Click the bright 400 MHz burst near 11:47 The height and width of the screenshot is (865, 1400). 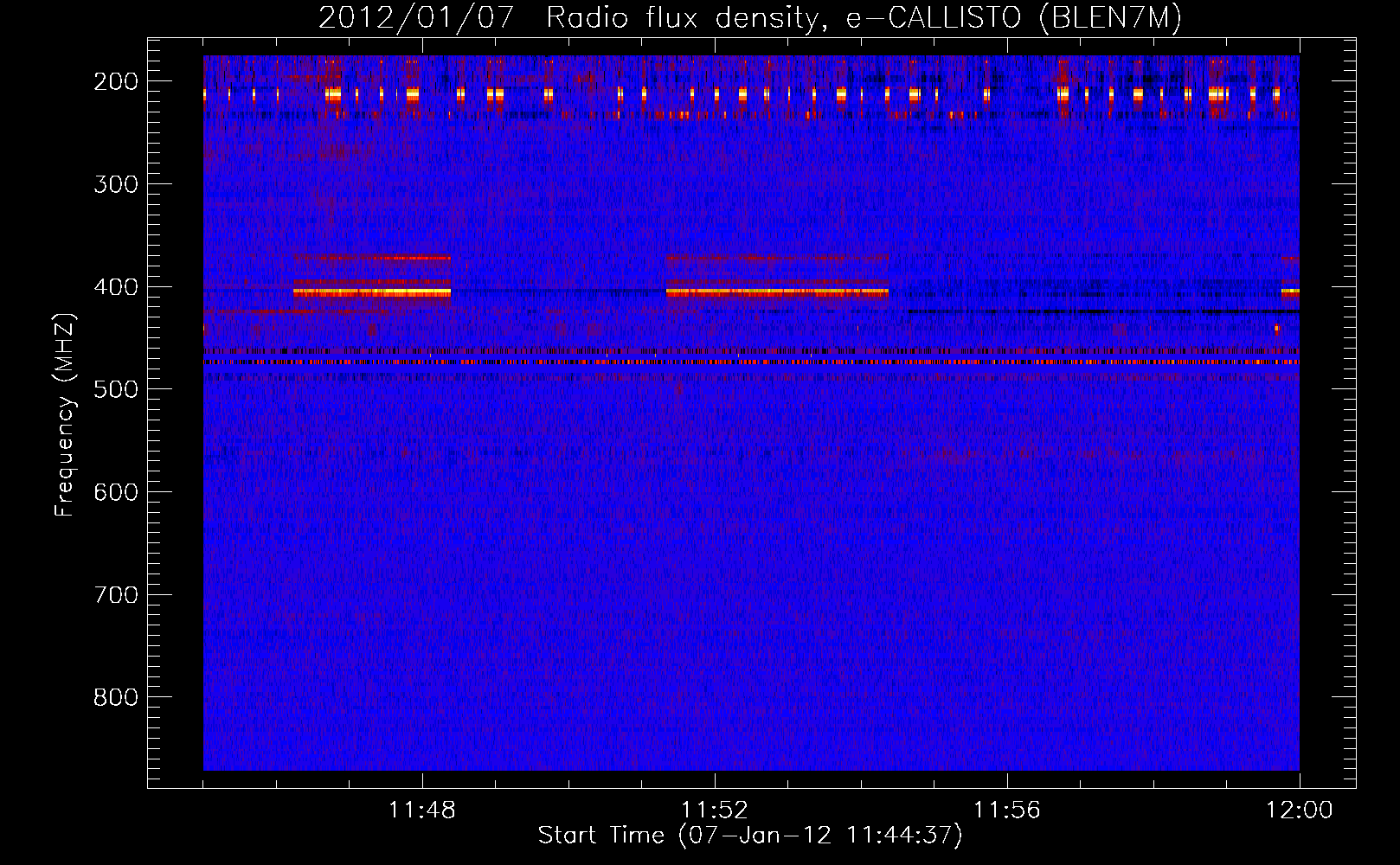tap(372, 292)
